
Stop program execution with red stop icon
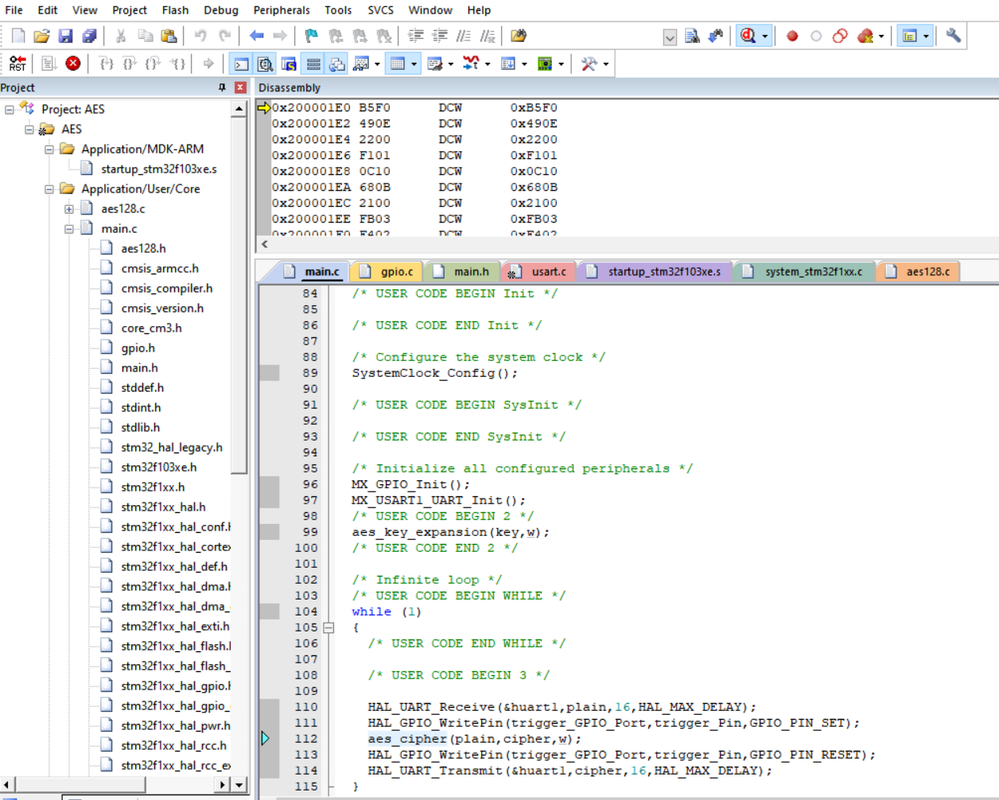73,63
